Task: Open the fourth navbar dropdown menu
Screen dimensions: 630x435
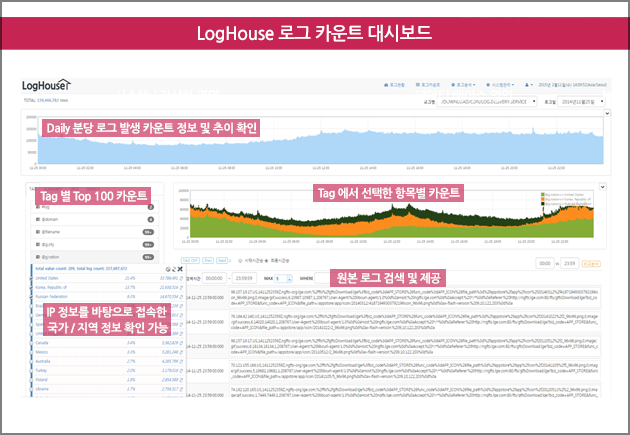Action: click(x=500, y=85)
